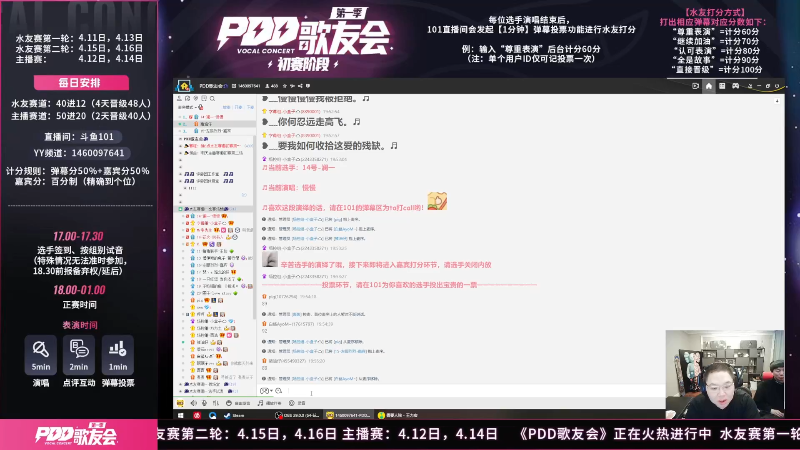Select the first speaker queue row with the red badge

click(x=214, y=117)
